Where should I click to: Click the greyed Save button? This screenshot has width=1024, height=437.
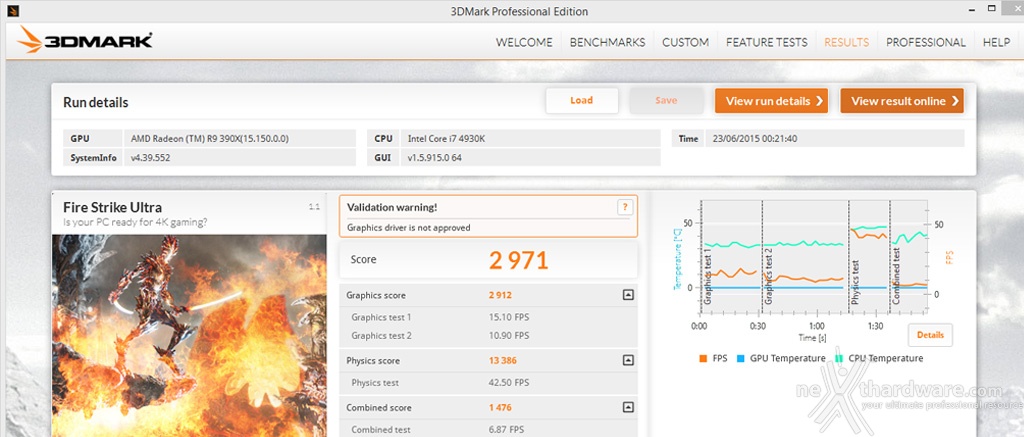[666, 101]
